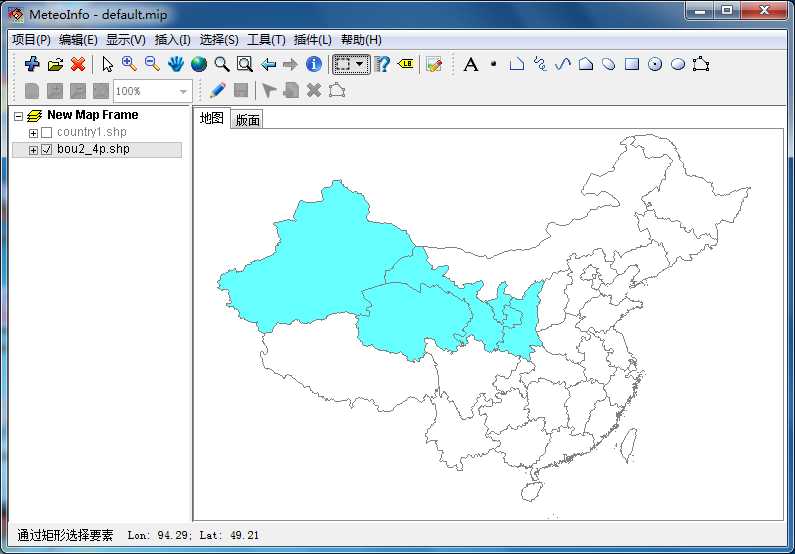Remove the layer with the red X icon
This screenshot has width=795, height=554.
(78, 64)
